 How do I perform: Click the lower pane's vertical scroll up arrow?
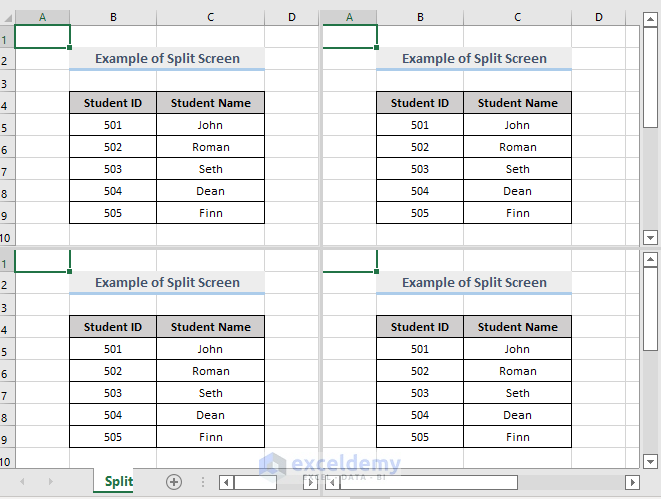tap(650, 259)
